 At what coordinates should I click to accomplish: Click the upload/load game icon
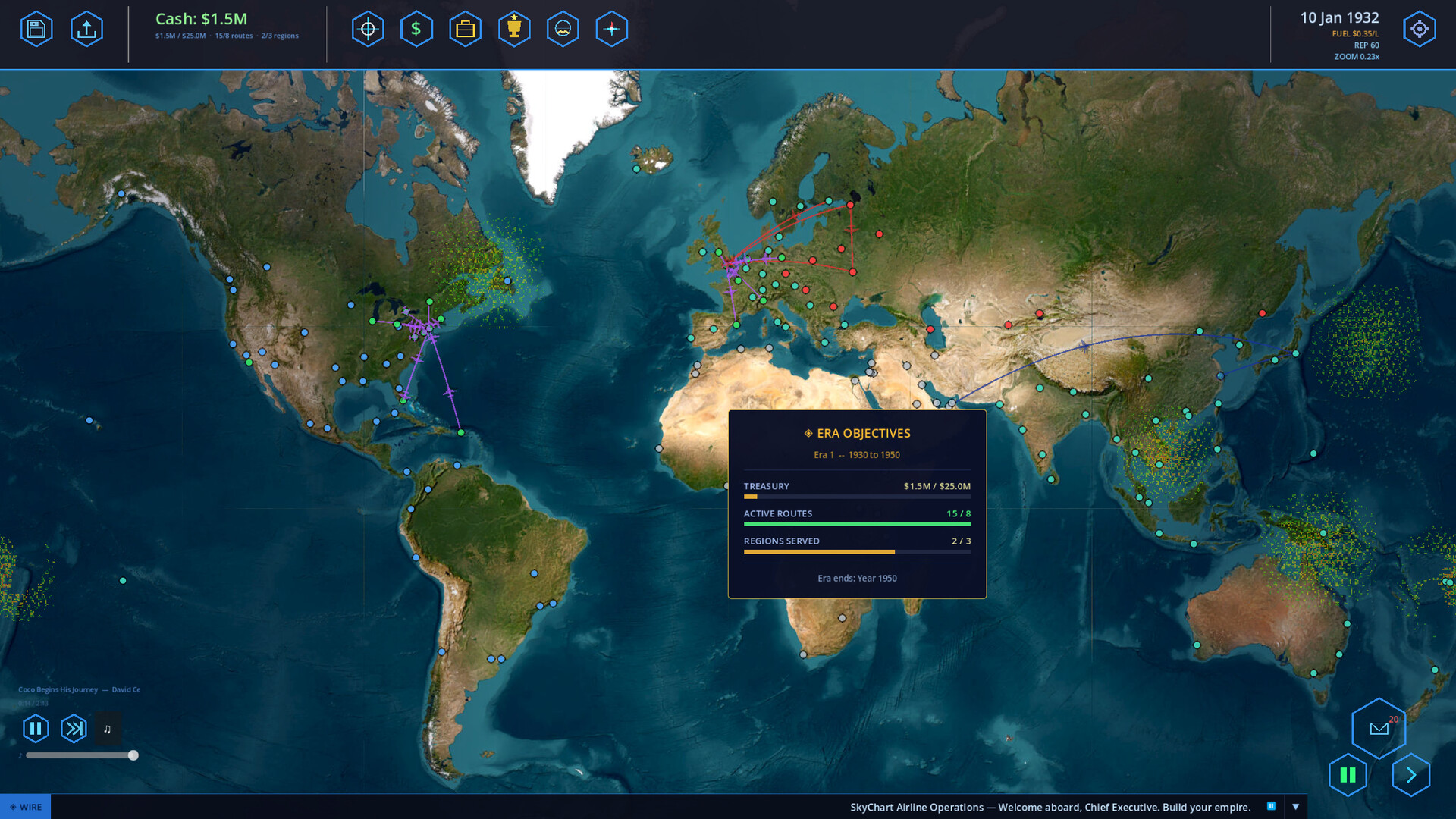(86, 30)
